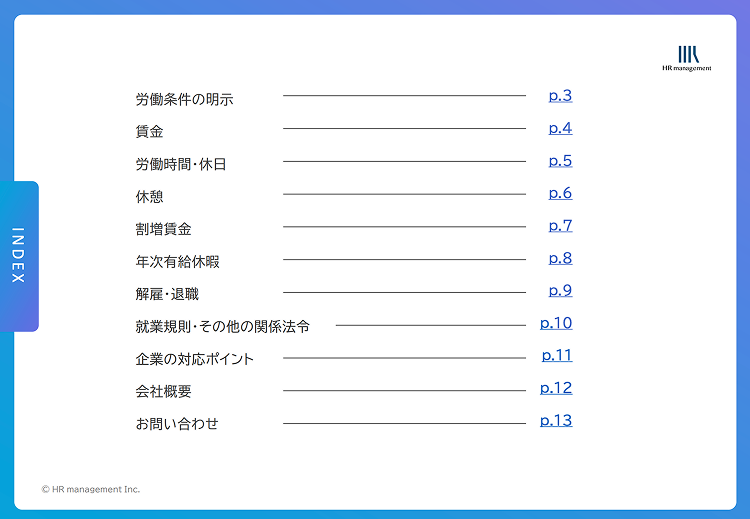Open p.7 link for 割増賃金
Viewport: 750px width, 519px height.
point(560,226)
